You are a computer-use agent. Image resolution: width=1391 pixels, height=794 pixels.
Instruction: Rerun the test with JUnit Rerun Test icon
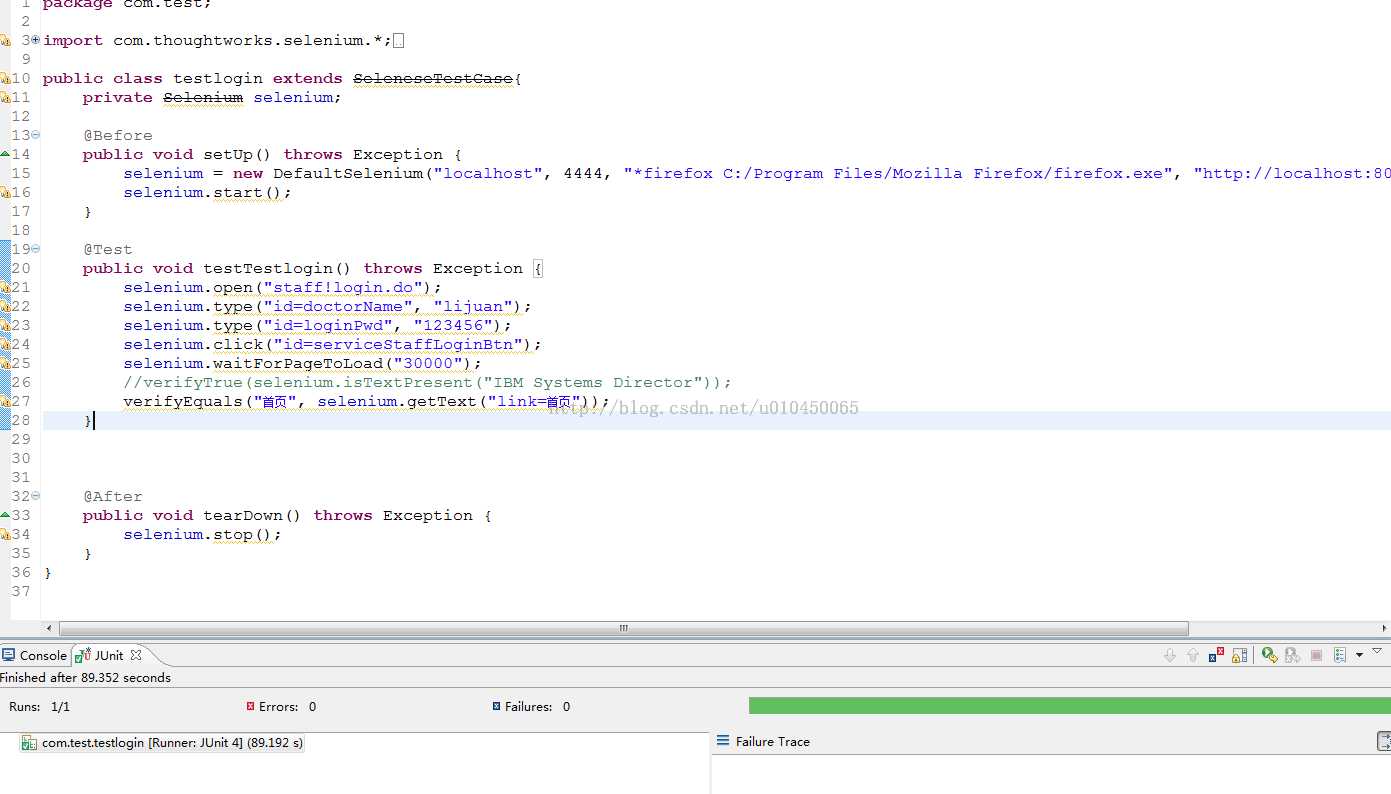(x=1269, y=655)
